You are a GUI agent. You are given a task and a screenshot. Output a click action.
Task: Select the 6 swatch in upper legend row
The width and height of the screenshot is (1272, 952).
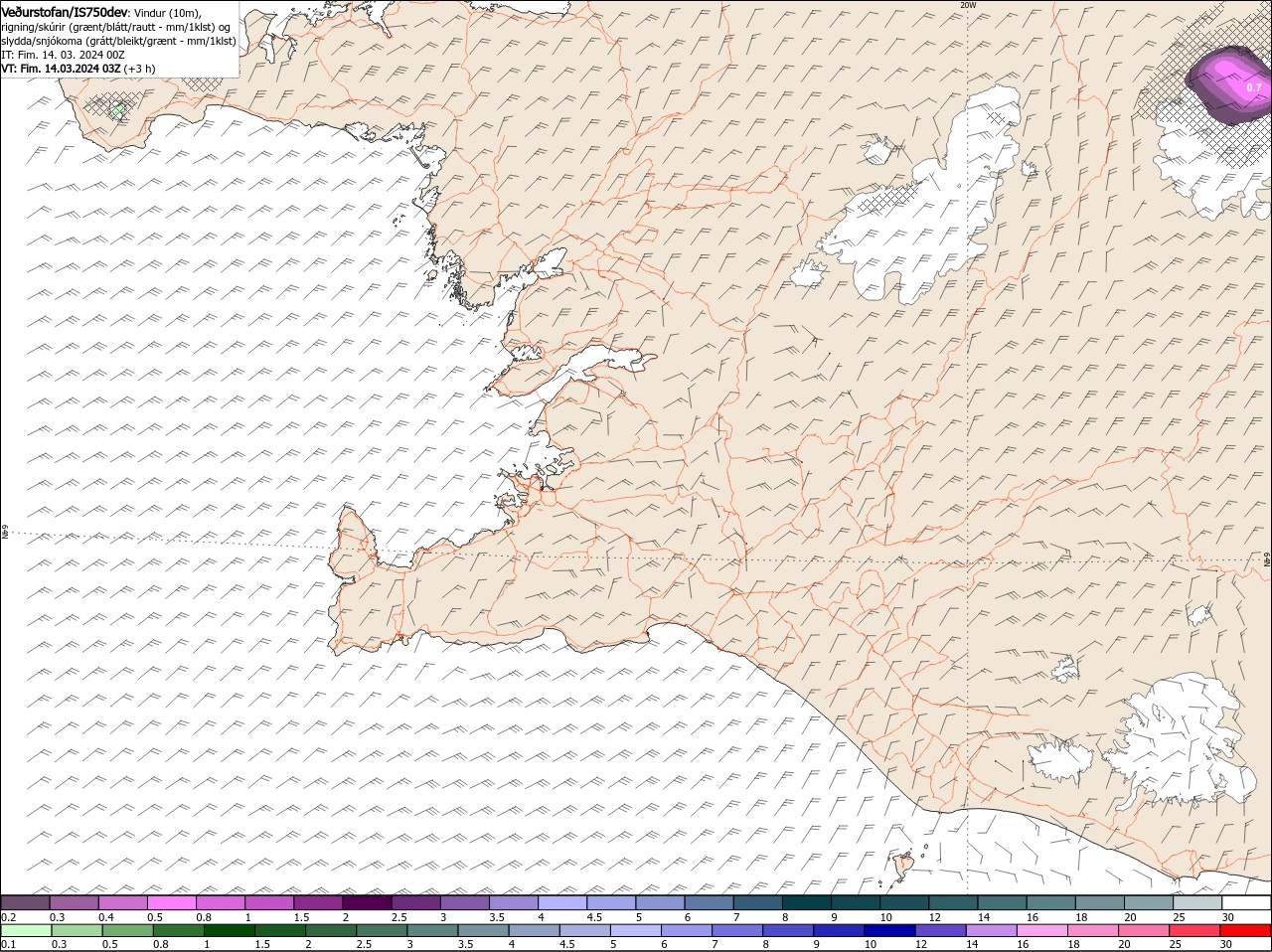pos(709,902)
